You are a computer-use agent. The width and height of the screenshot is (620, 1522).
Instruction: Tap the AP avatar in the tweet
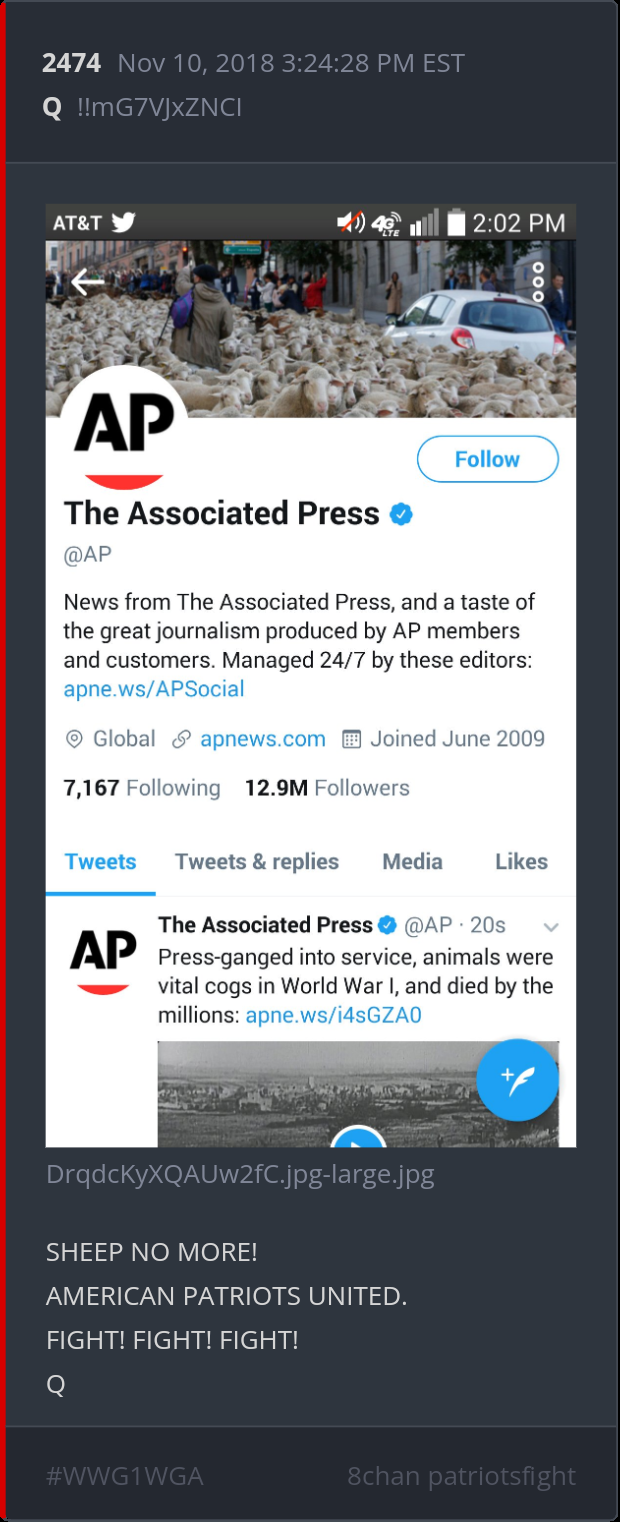pos(103,959)
